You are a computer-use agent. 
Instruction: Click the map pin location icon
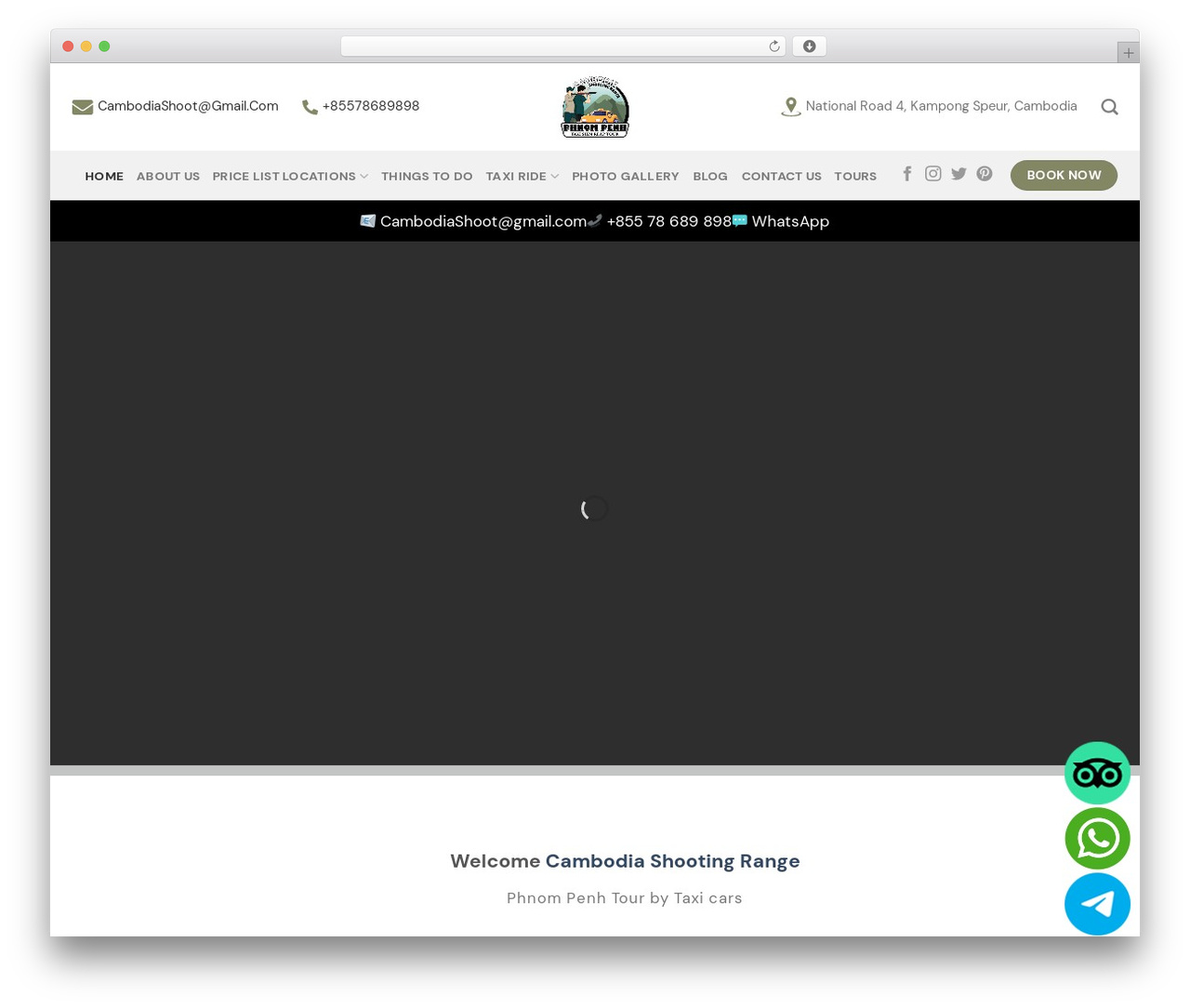pos(790,107)
